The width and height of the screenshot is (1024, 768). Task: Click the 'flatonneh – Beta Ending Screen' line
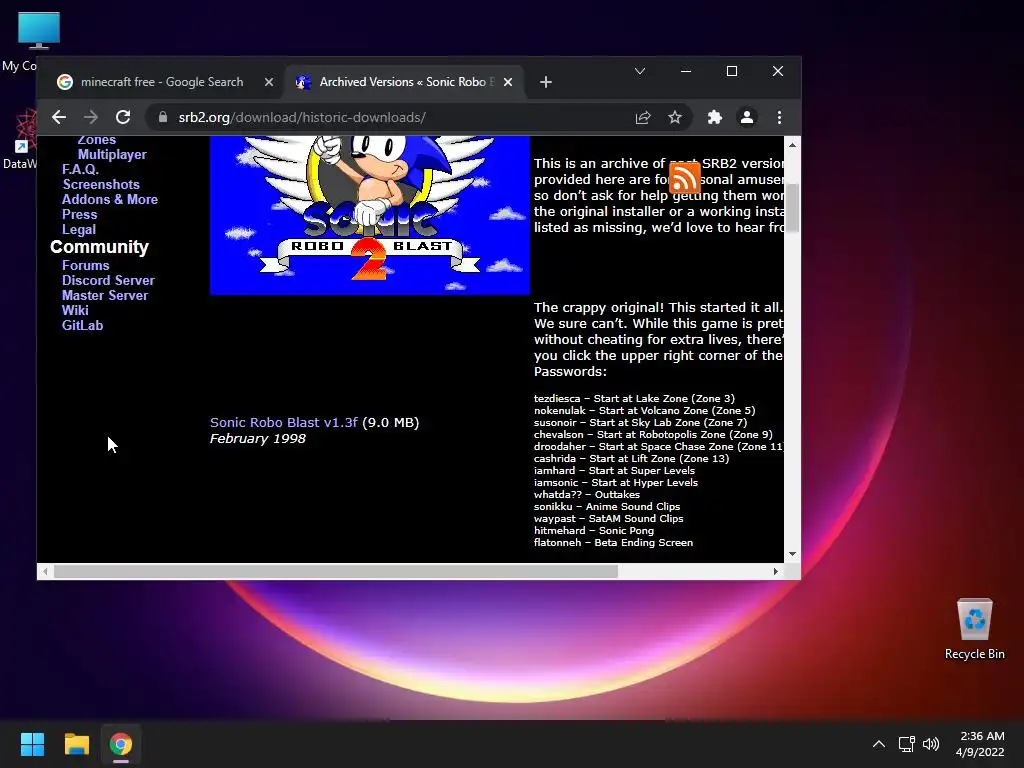click(613, 543)
